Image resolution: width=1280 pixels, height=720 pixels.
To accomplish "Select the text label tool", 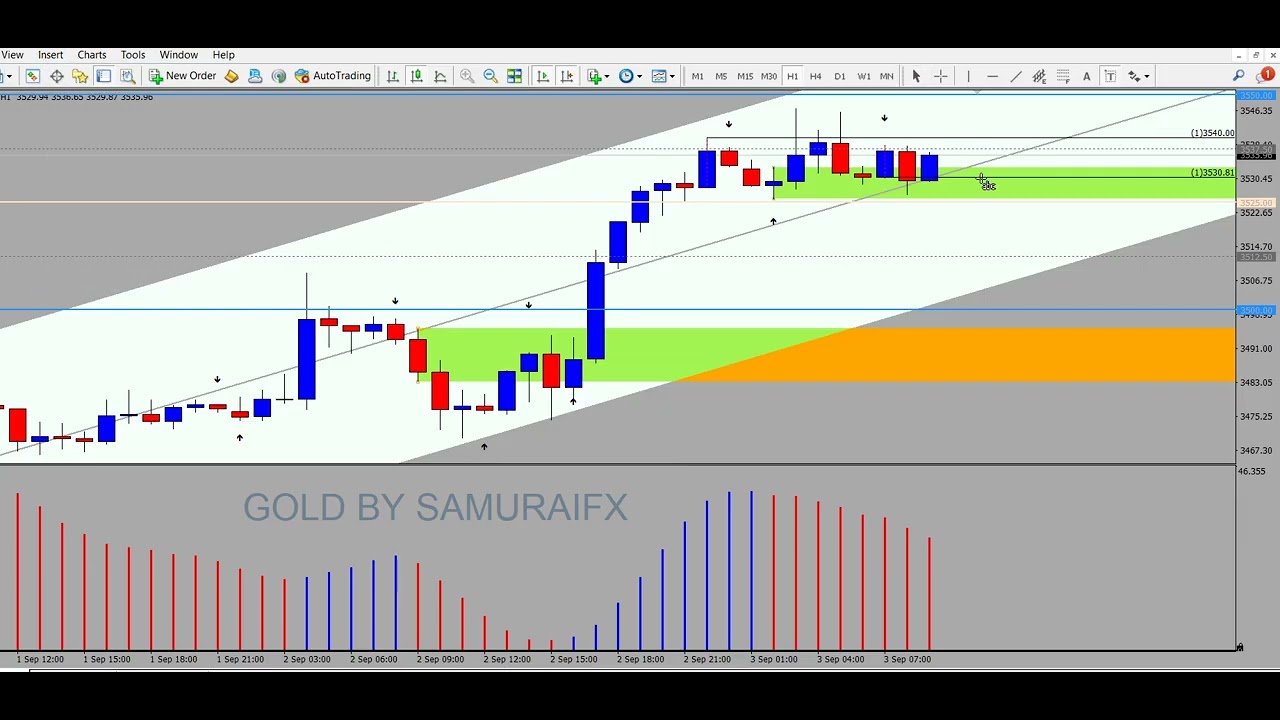I will point(1110,76).
